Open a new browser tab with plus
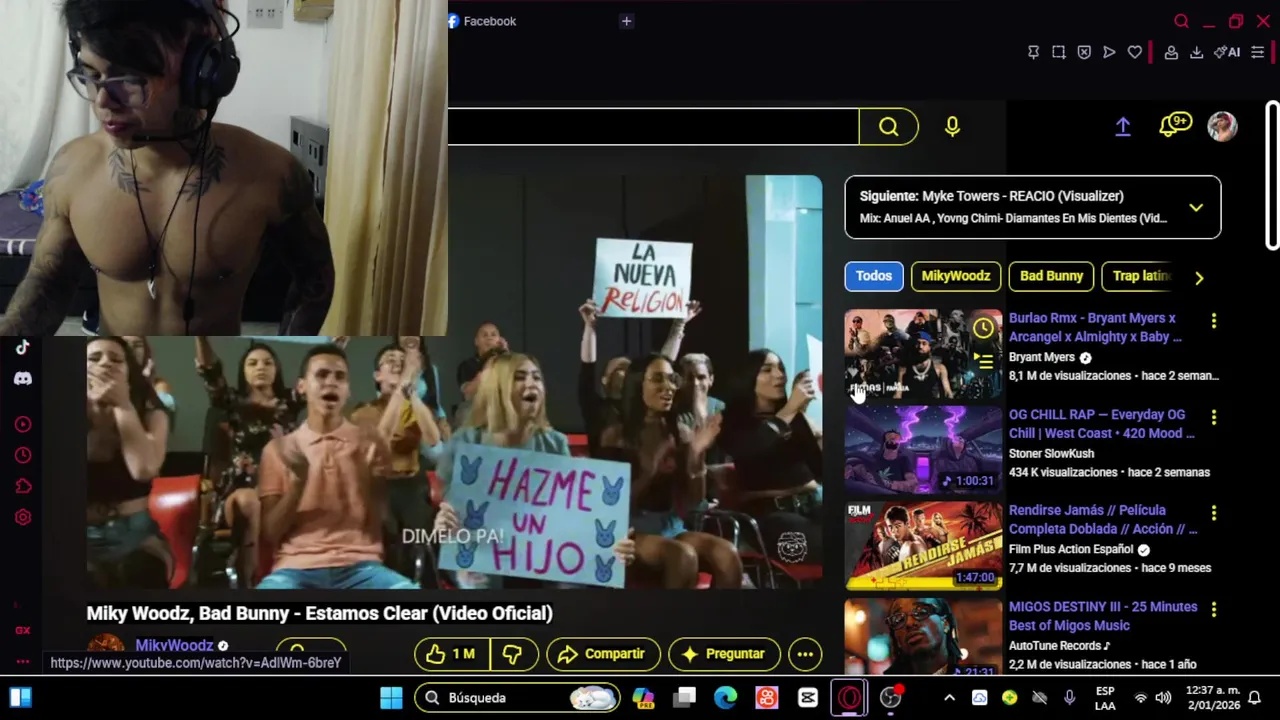 point(626,21)
